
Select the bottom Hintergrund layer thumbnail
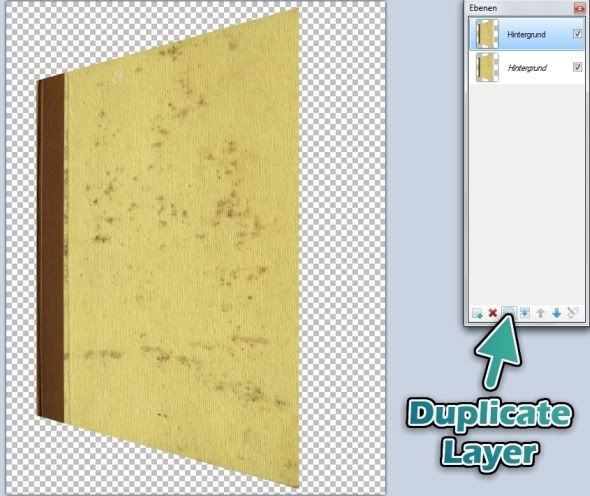pos(487,67)
